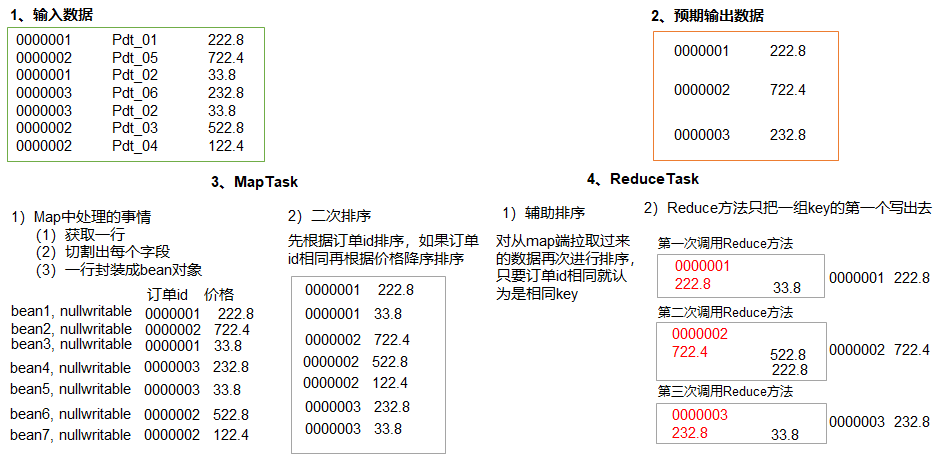941x454 pixels.
Task: Click the 3、MapTask heading
Action: click(254, 182)
